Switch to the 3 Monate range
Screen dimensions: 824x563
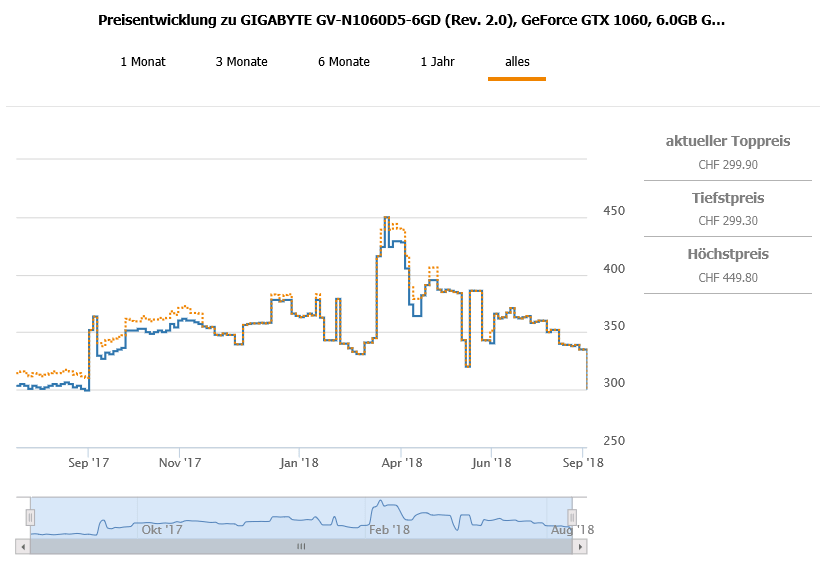click(x=241, y=62)
